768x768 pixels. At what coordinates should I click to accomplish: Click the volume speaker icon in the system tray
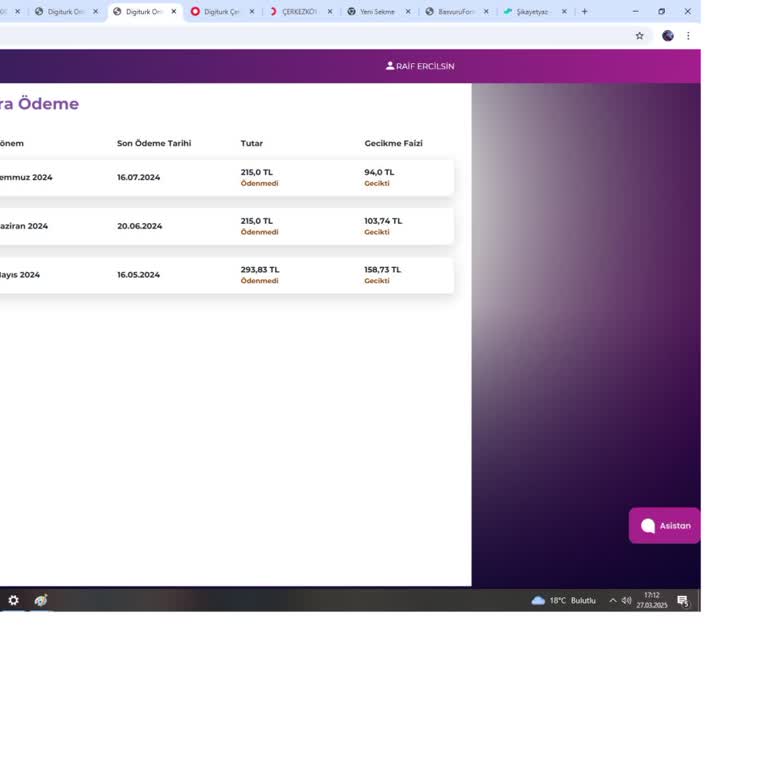pyautogui.click(x=626, y=600)
